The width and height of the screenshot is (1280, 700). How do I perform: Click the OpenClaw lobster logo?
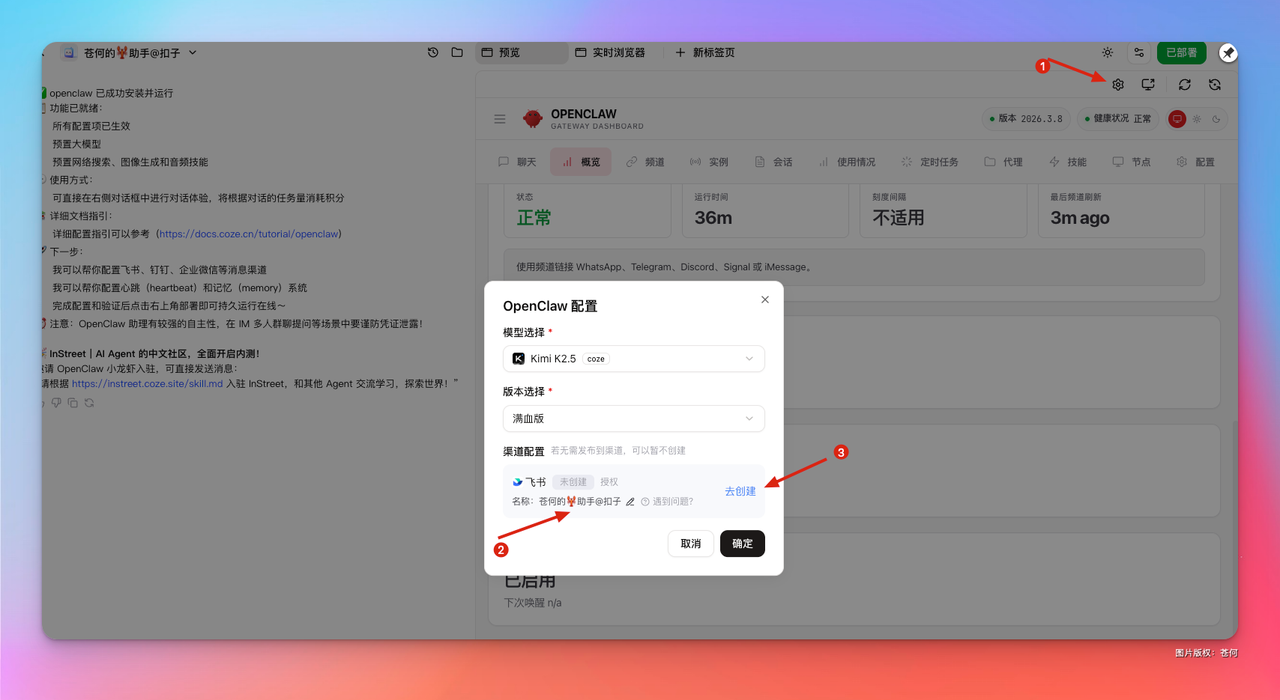coord(533,119)
